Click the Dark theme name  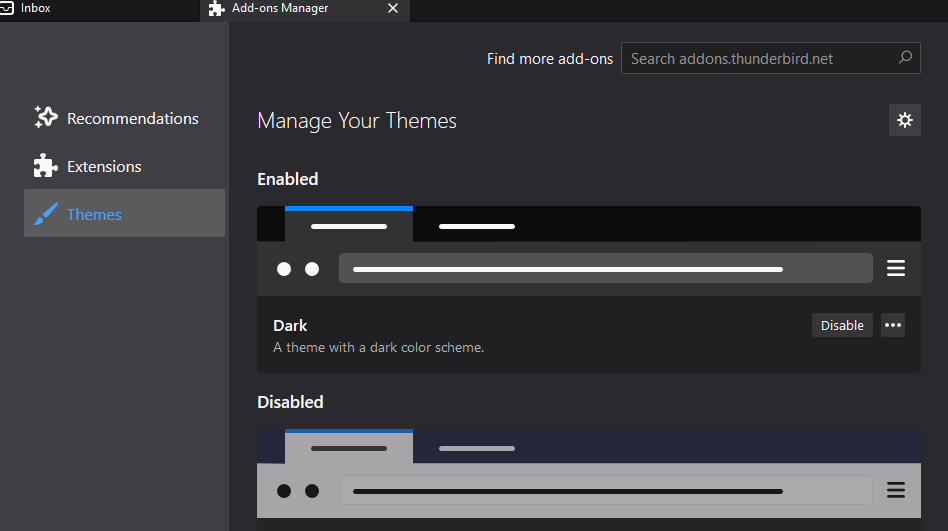tap(290, 326)
